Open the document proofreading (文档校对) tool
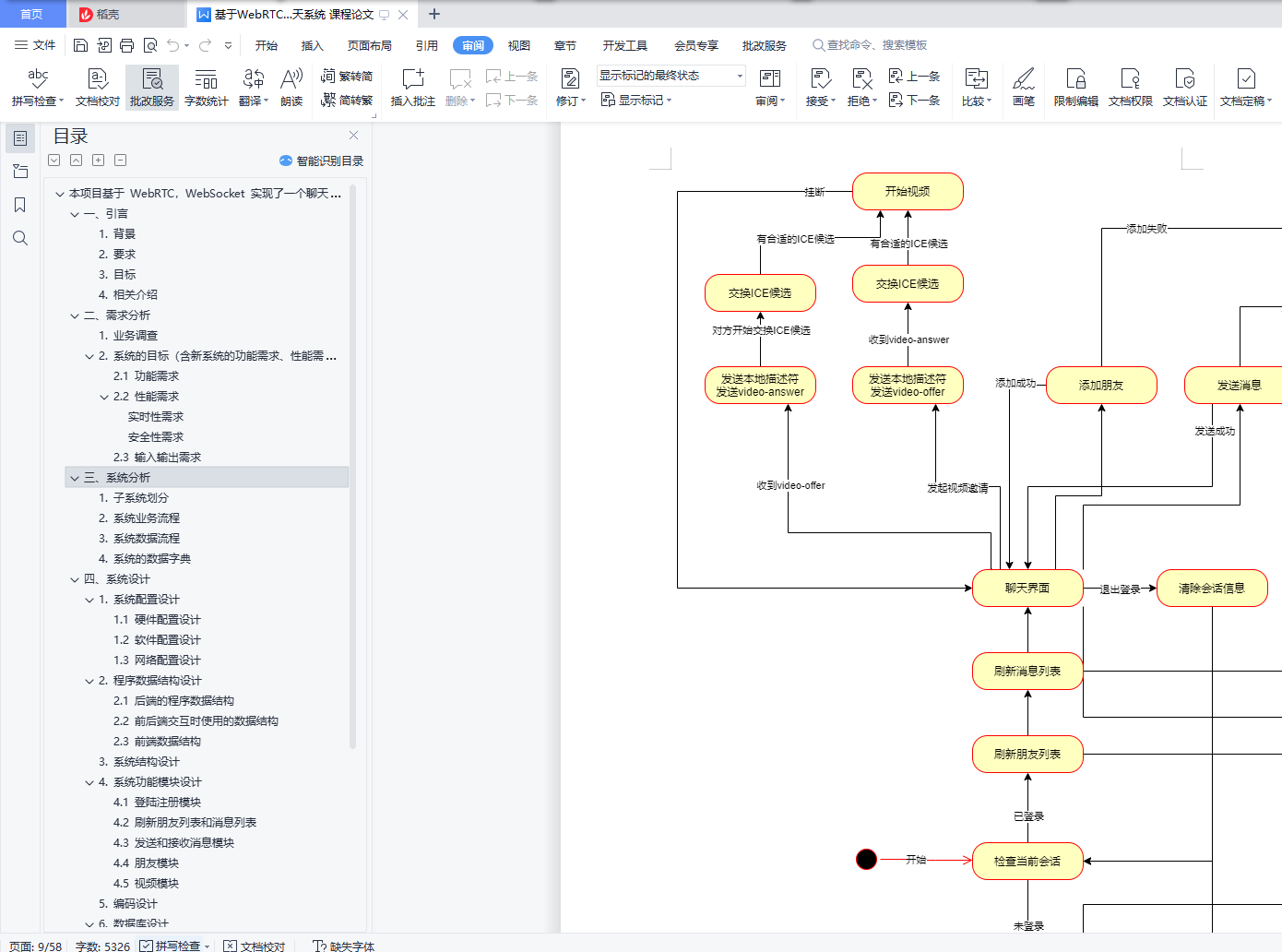 point(98,88)
